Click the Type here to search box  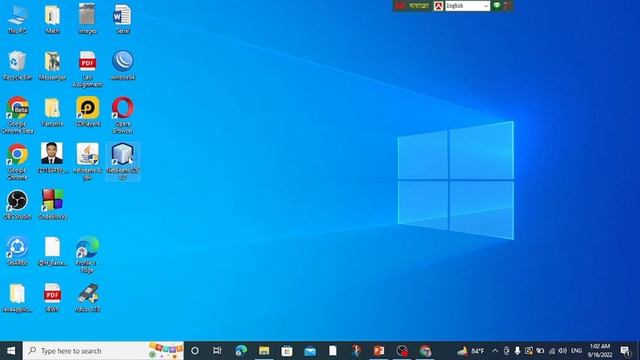[103, 351]
